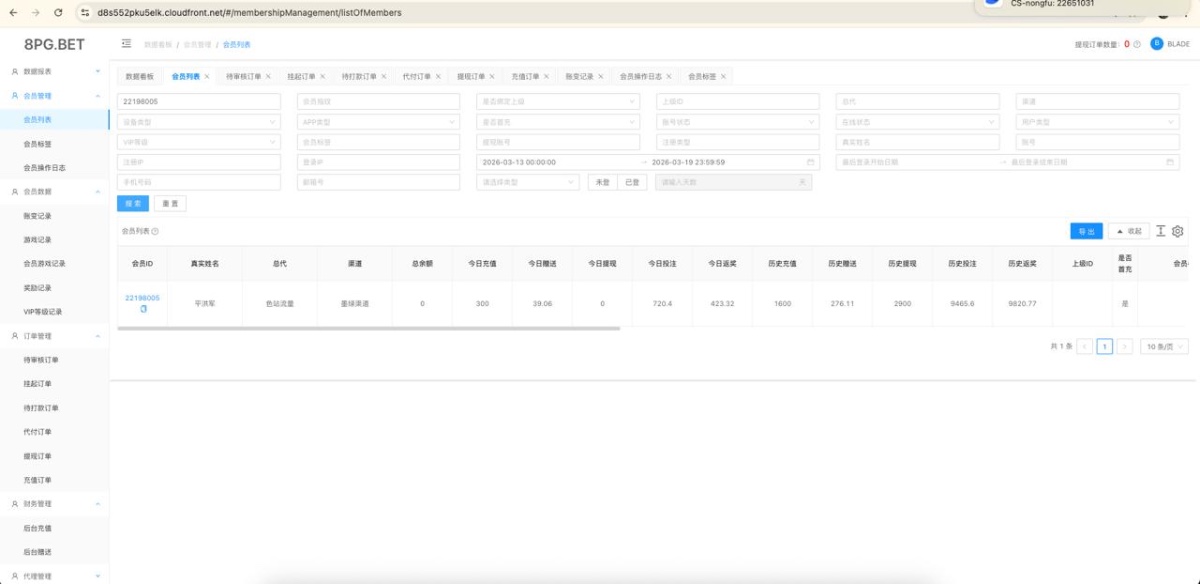Viewport: 1200px width, 584px height.
Task: Open the VIP等级 dropdown
Action: tap(199, 142)
